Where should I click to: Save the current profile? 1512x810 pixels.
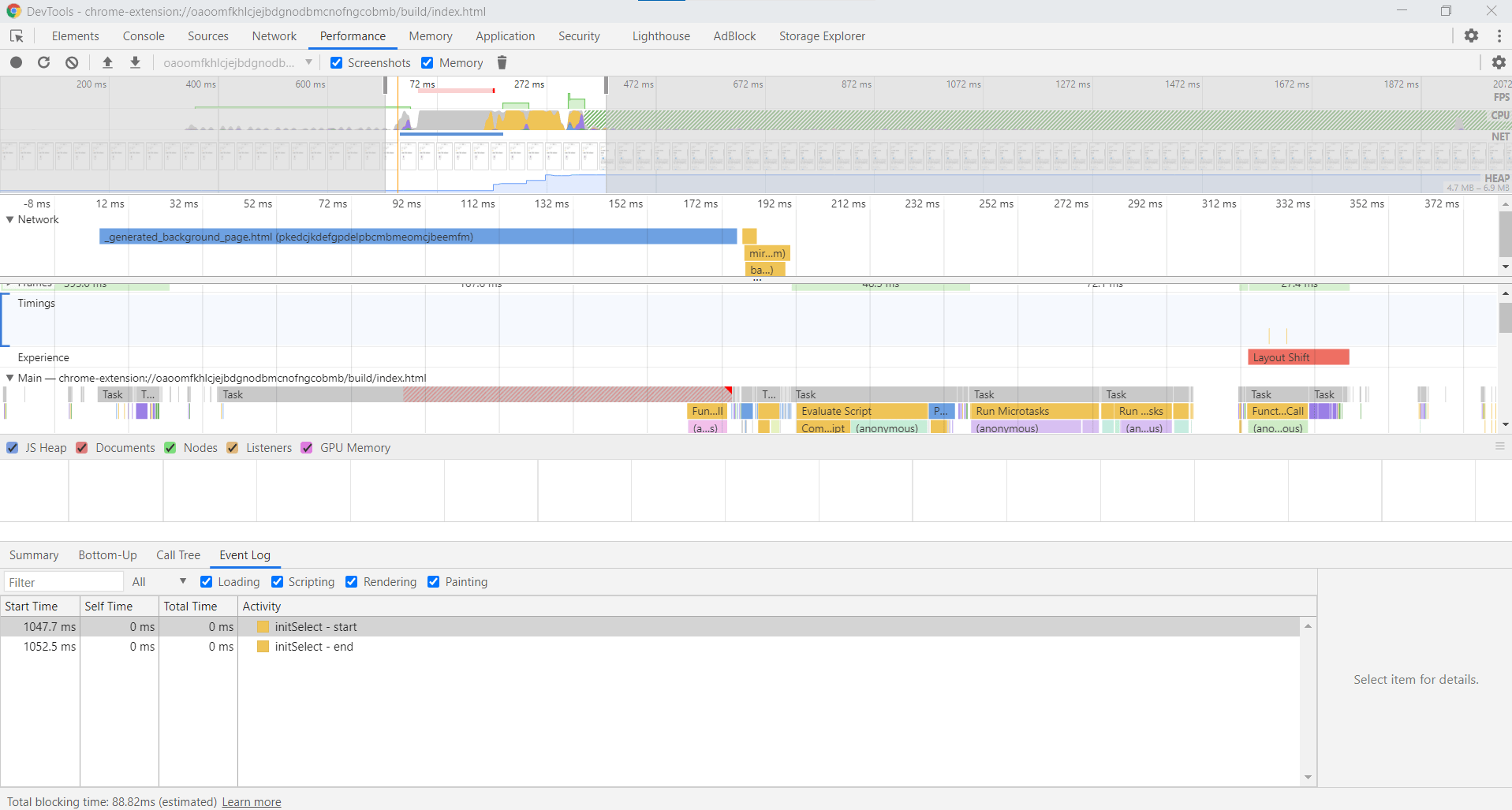135,62
